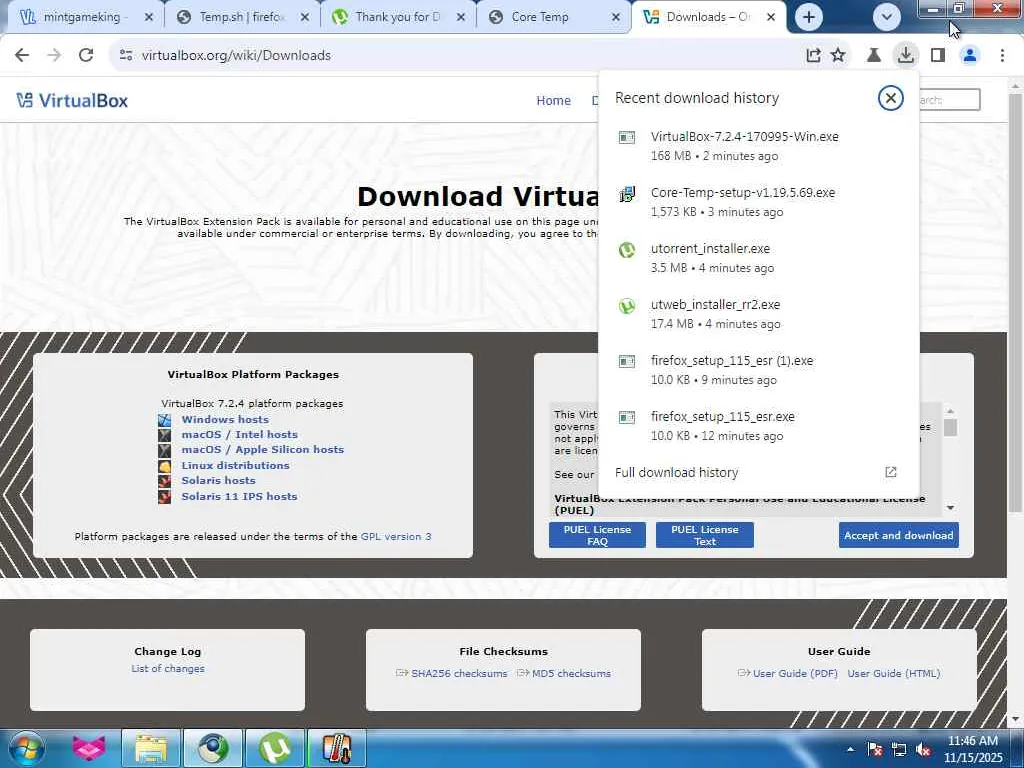
Task: Click the utweb_installer_rr2 file icon
Action: coord(627,306)
